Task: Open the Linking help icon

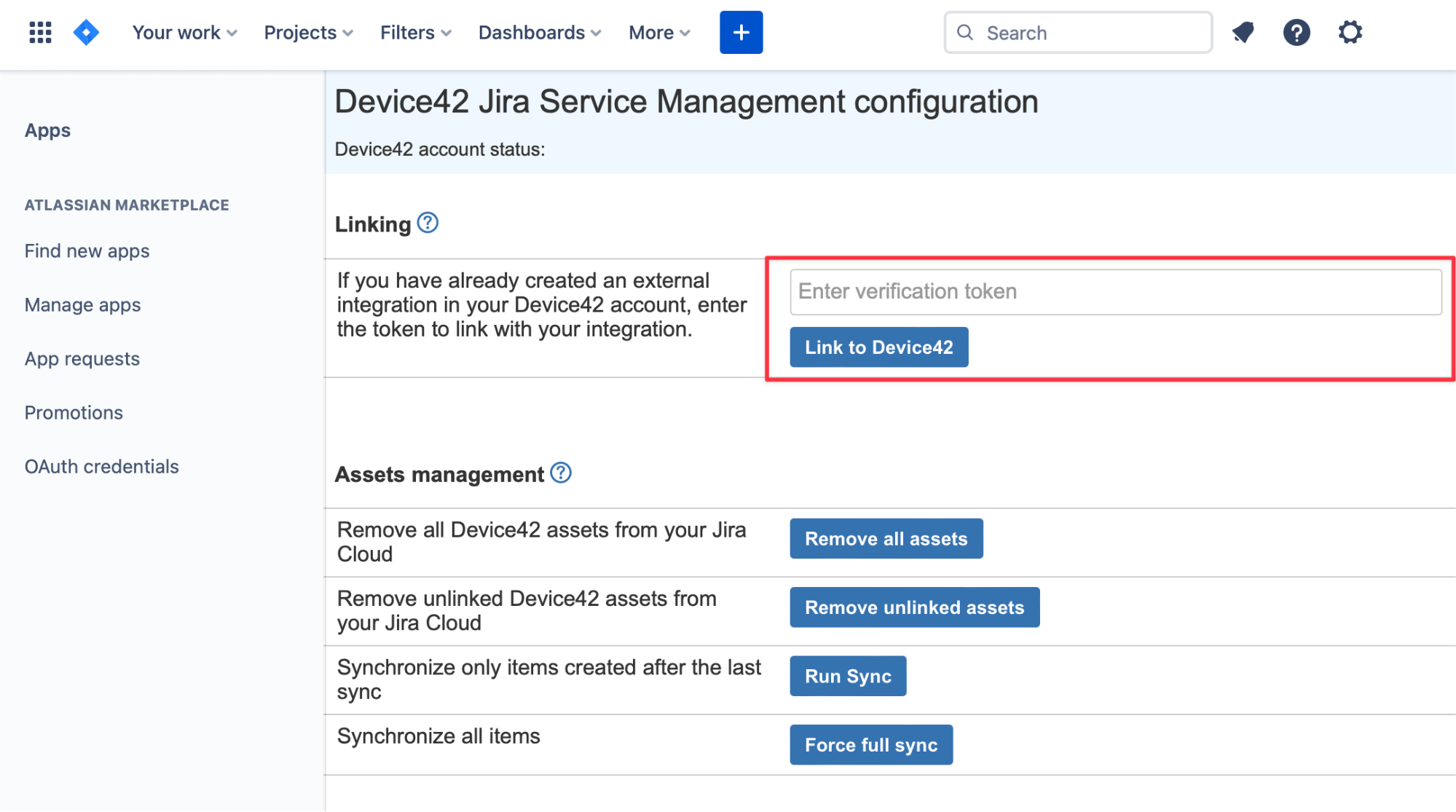Action: pyautogui.click(x=428, y=224)
